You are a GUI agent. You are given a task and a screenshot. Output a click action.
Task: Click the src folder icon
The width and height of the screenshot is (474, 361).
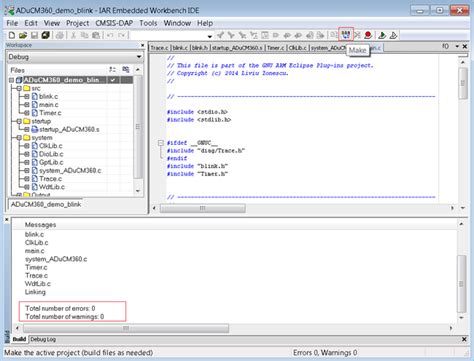[x=27, y=88]
